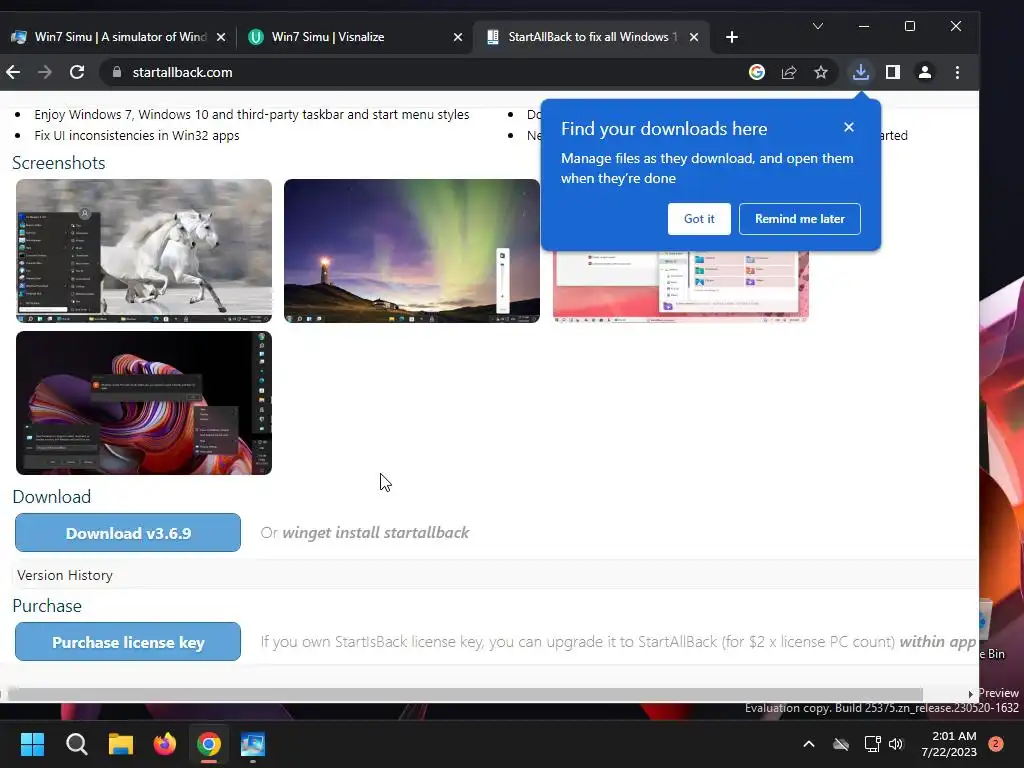The width and height of the screenshot is (1024, 768).
Task: Close the 'Find your downloads here' popup
Action: pos(848,127)
